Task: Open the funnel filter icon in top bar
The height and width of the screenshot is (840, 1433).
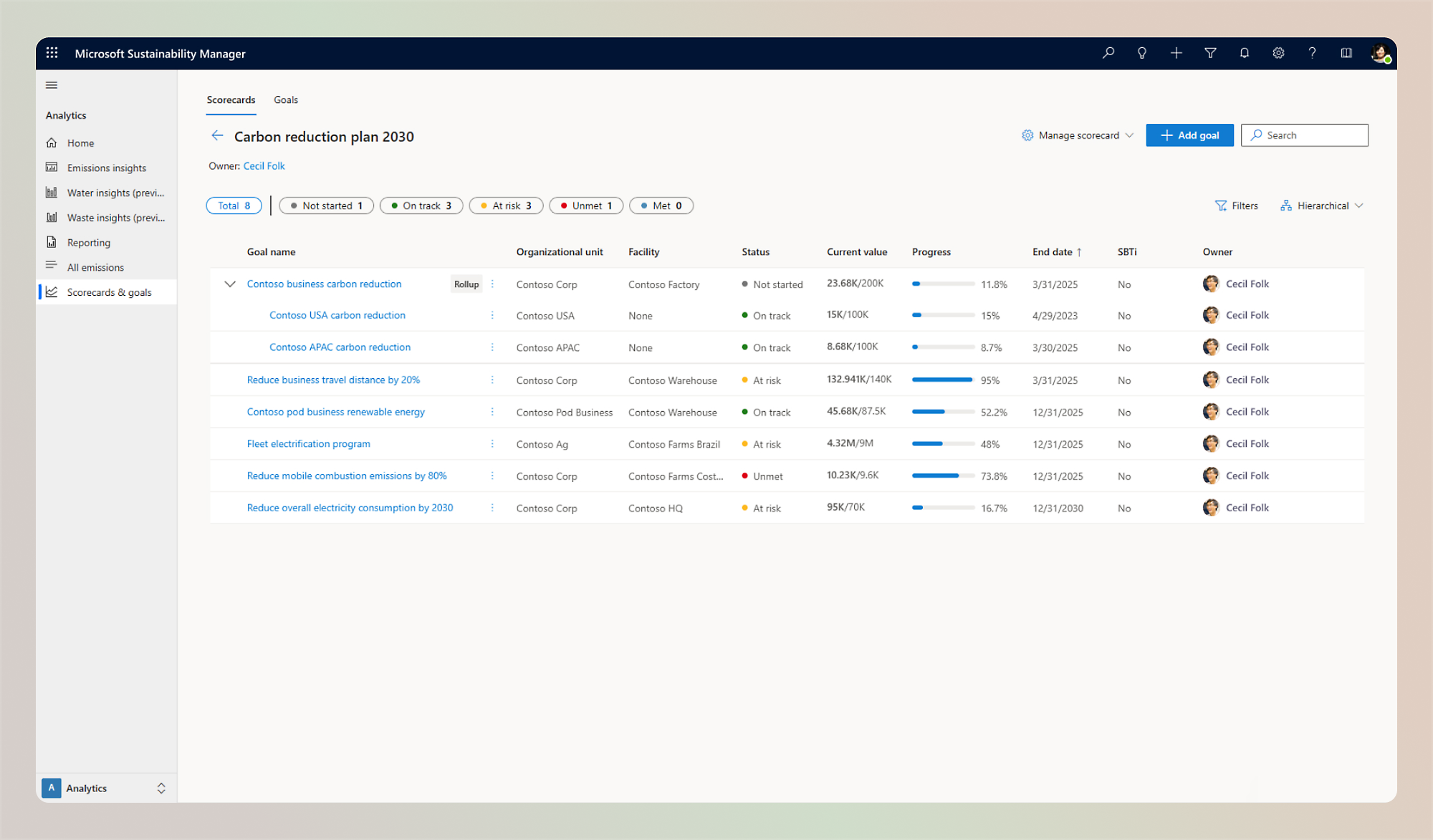Action: point(1210,53)
